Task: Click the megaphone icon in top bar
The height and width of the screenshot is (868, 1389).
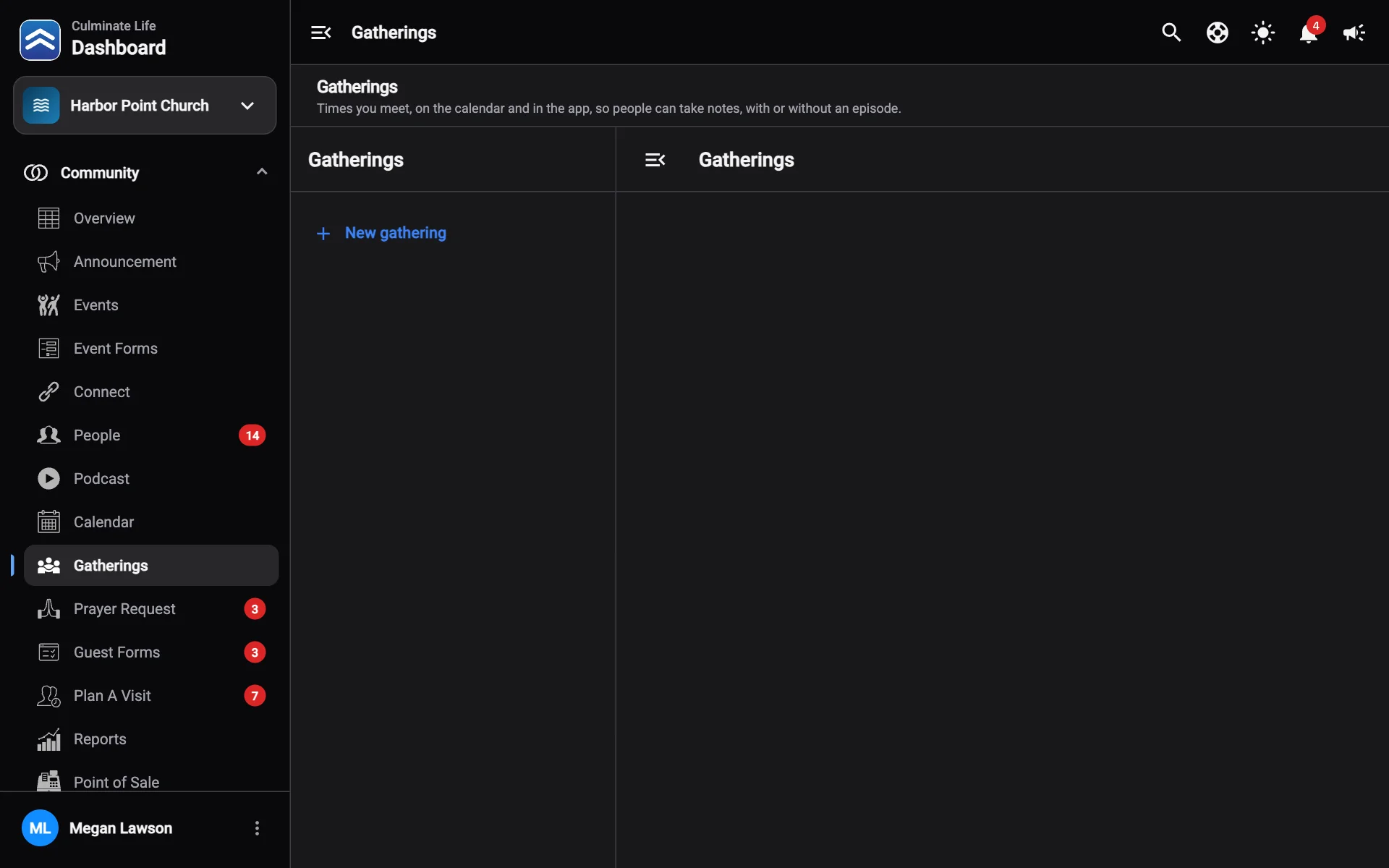Action: 1354,33
